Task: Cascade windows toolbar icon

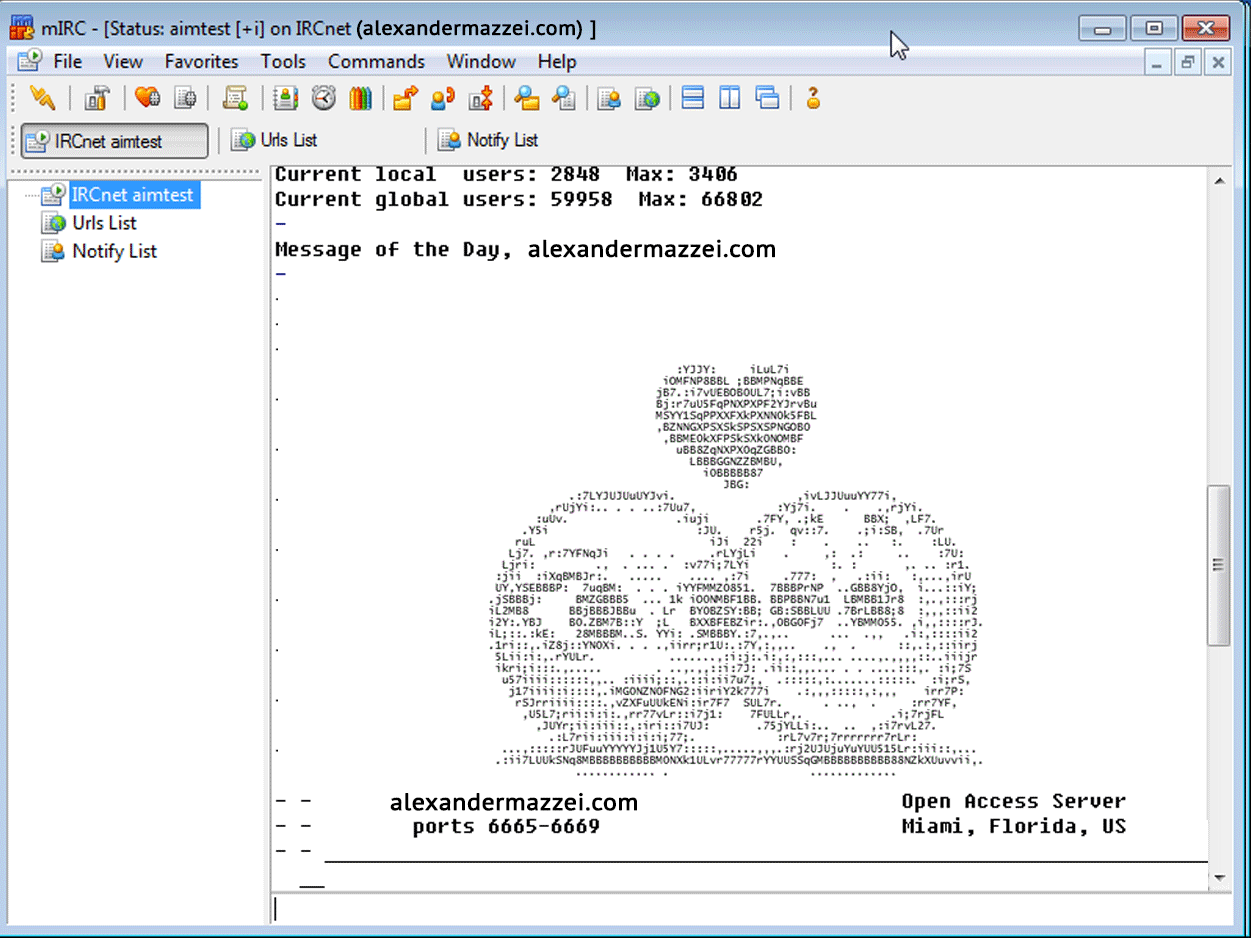Action: tap(767, 97)
